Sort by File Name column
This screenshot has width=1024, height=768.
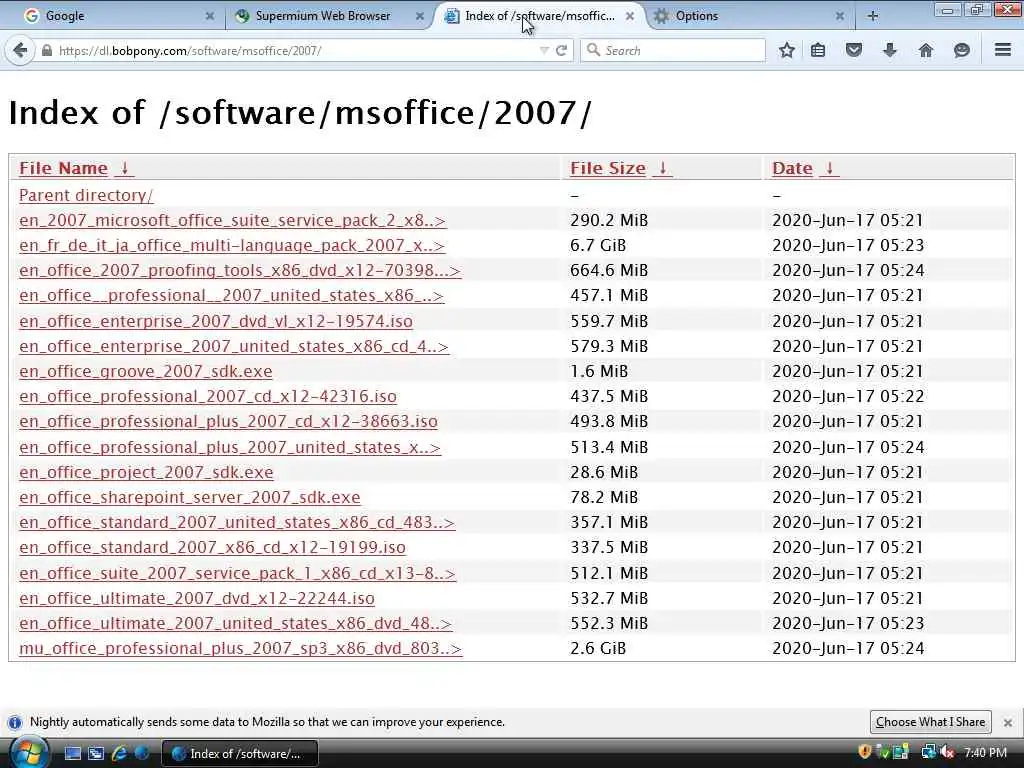coord(63,168)
